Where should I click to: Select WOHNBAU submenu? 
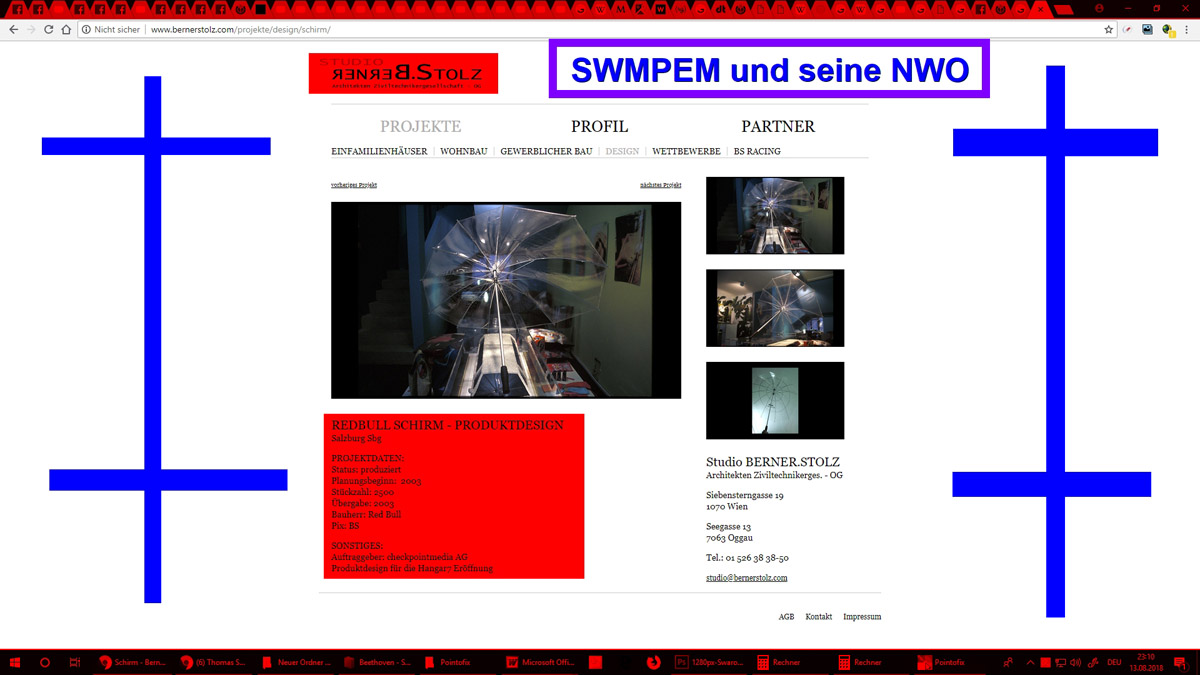[x=464, y=152]
